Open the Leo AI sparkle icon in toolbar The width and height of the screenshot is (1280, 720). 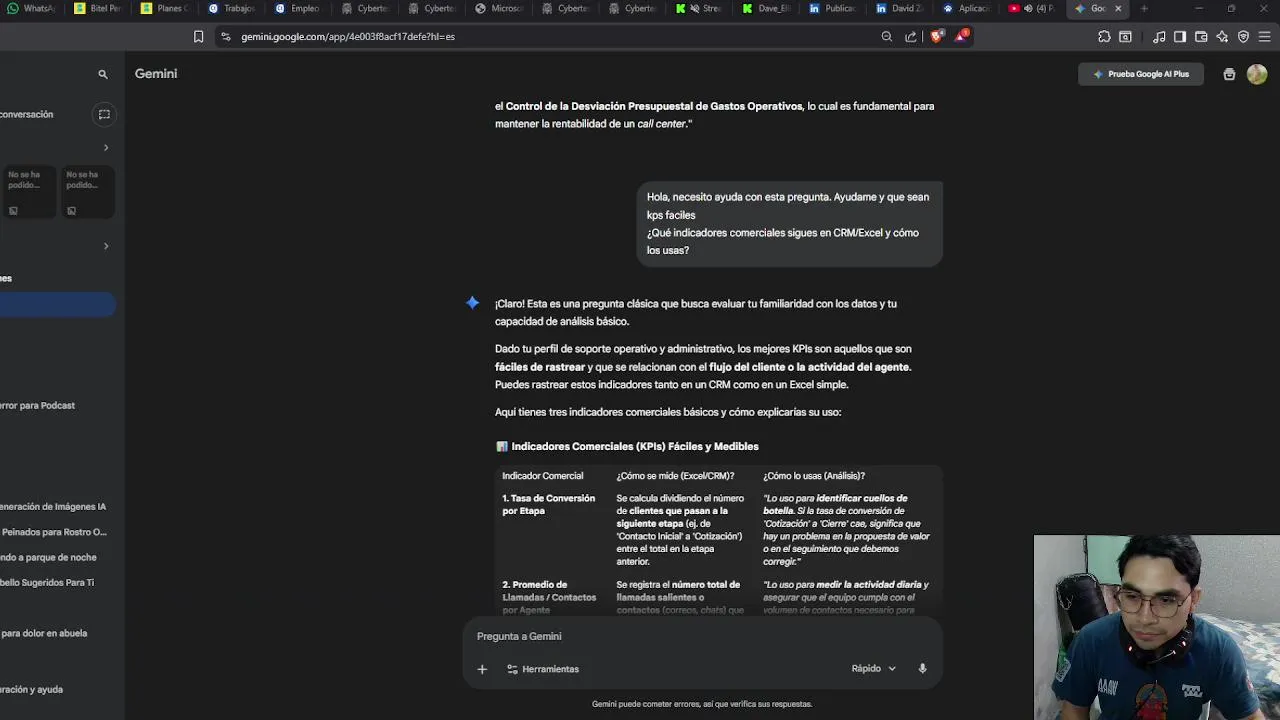click(x=1222, y=36)
